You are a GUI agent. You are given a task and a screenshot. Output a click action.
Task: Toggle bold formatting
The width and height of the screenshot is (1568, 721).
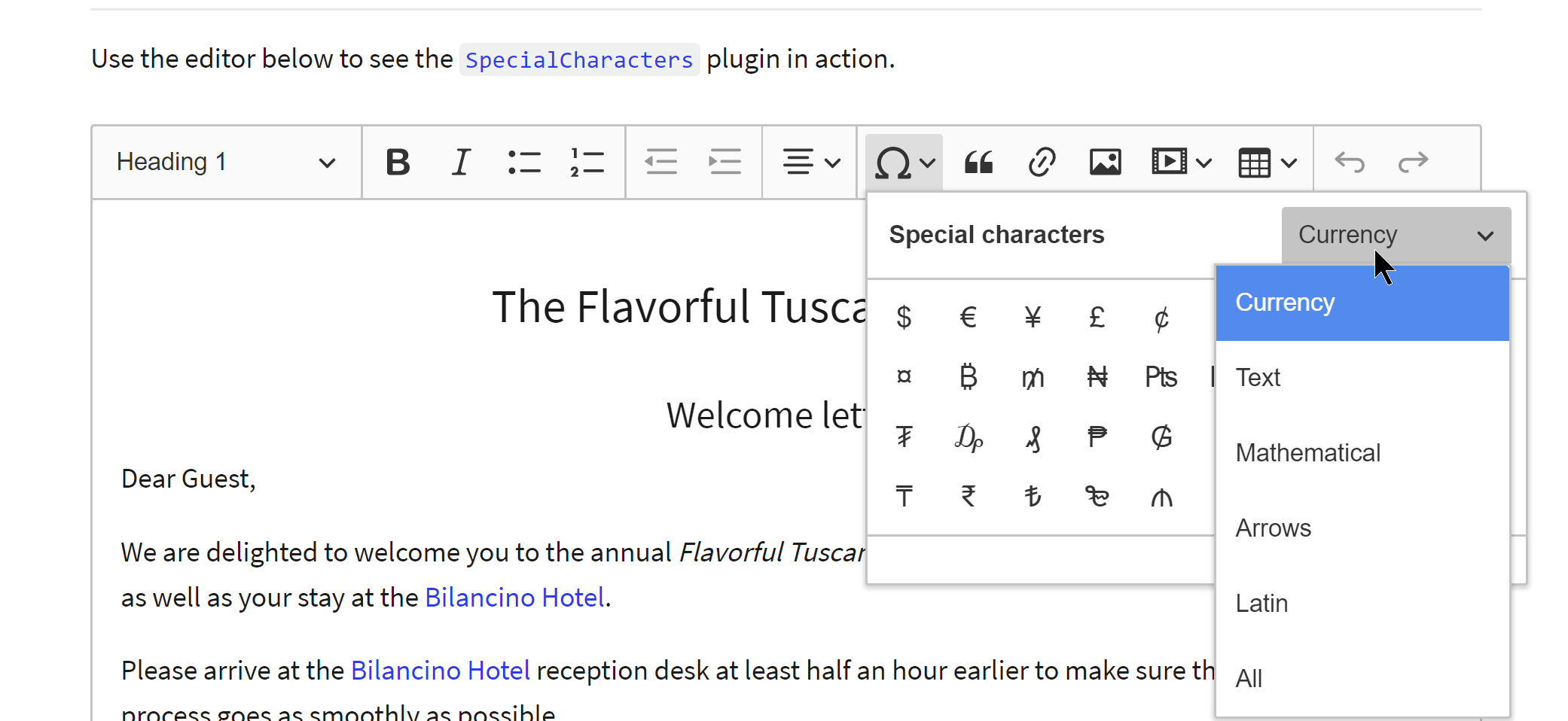pyautogui.click(x=398, y=162)
